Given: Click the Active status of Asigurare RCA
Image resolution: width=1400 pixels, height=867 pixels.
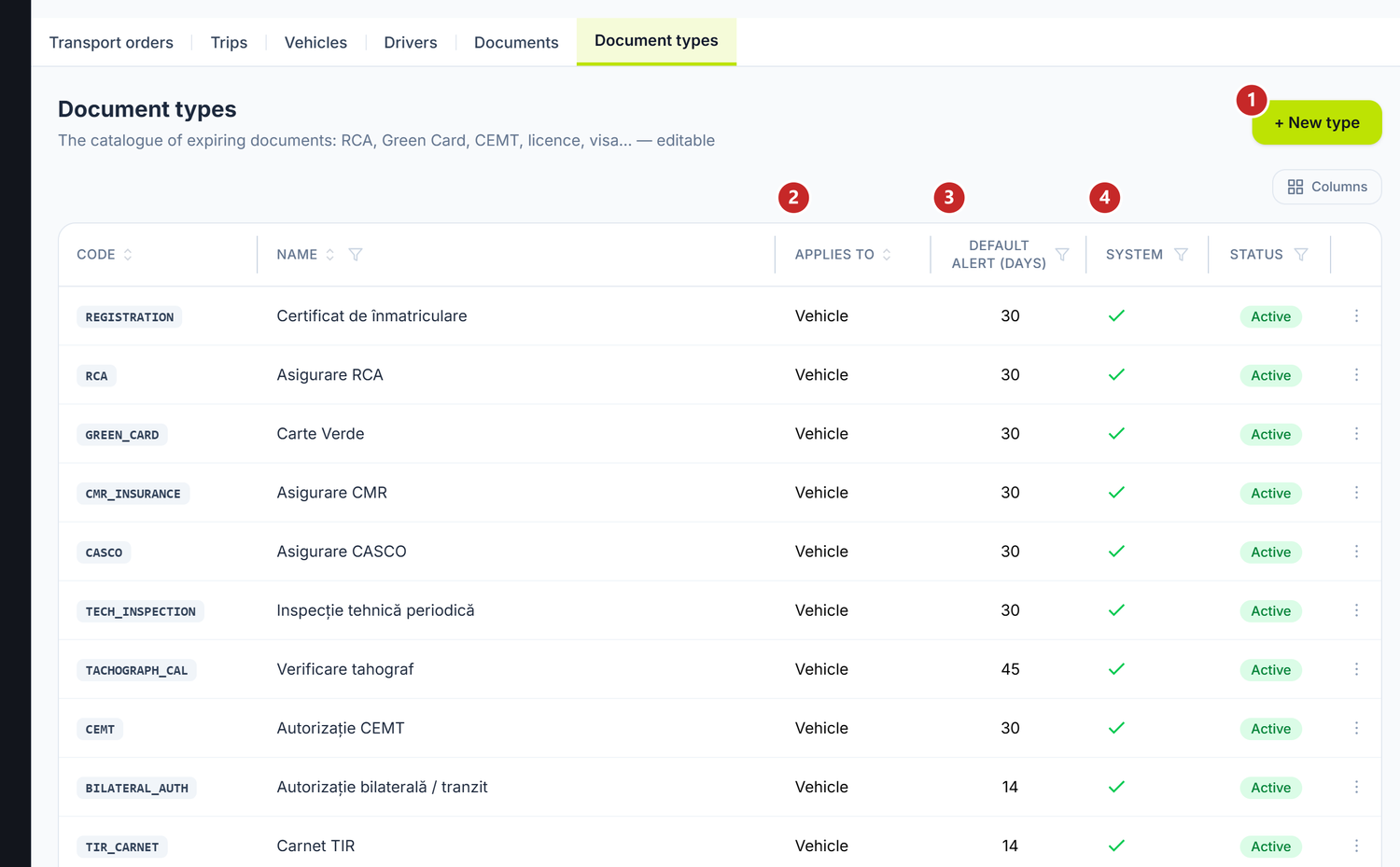Looking at the screenshot, I should point(1271,375).
